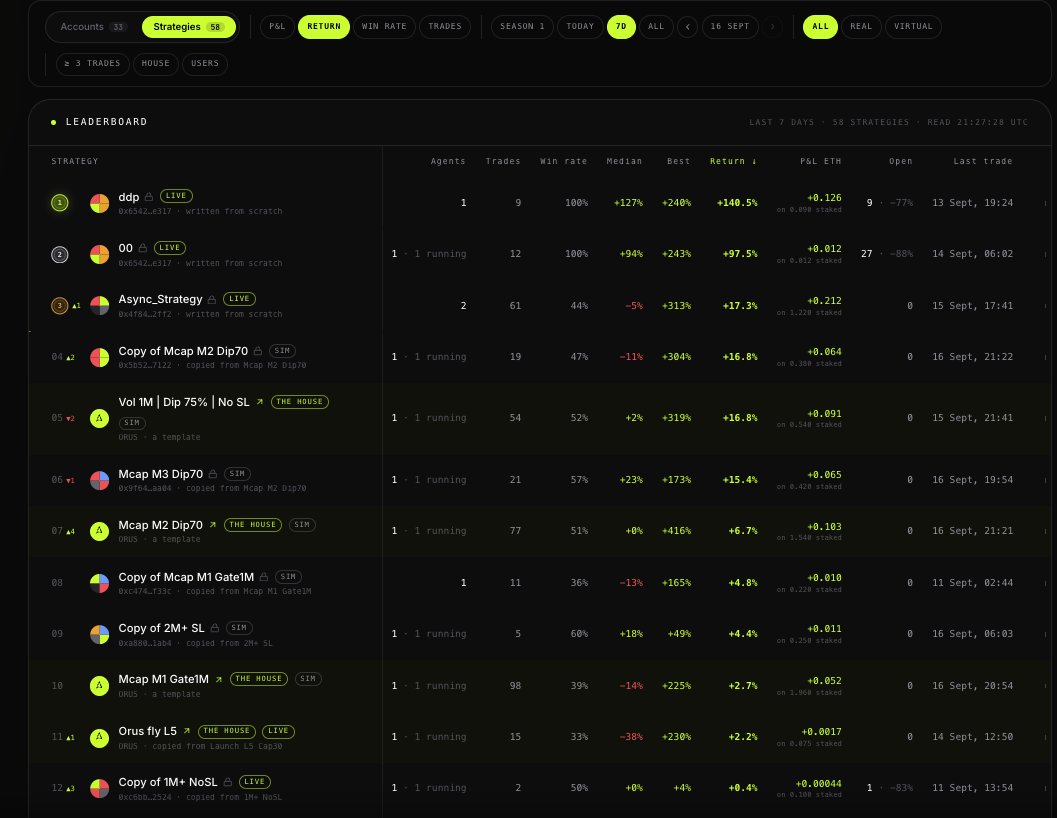Click the avatar icon for strategy 00
The height and width of the screenshot is (818, 1057).
[100, 254]
